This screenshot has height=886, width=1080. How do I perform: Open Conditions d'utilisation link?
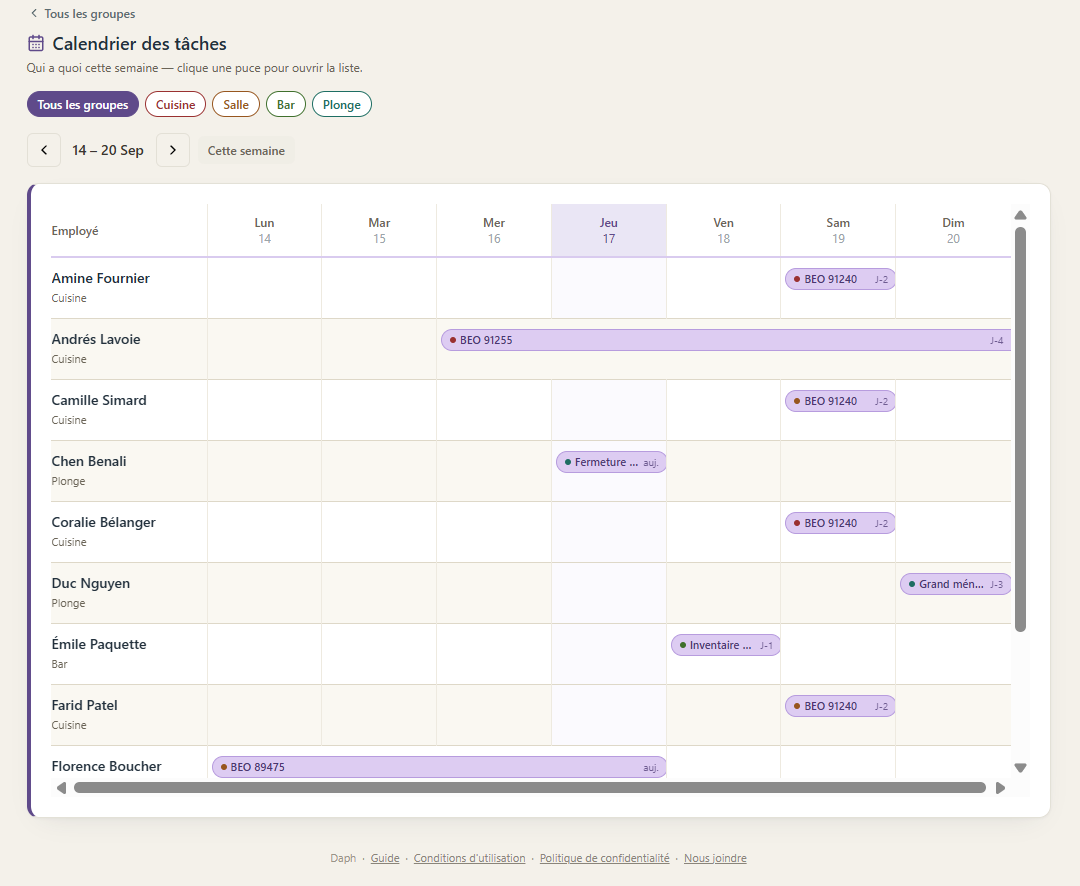click(469, 858)
